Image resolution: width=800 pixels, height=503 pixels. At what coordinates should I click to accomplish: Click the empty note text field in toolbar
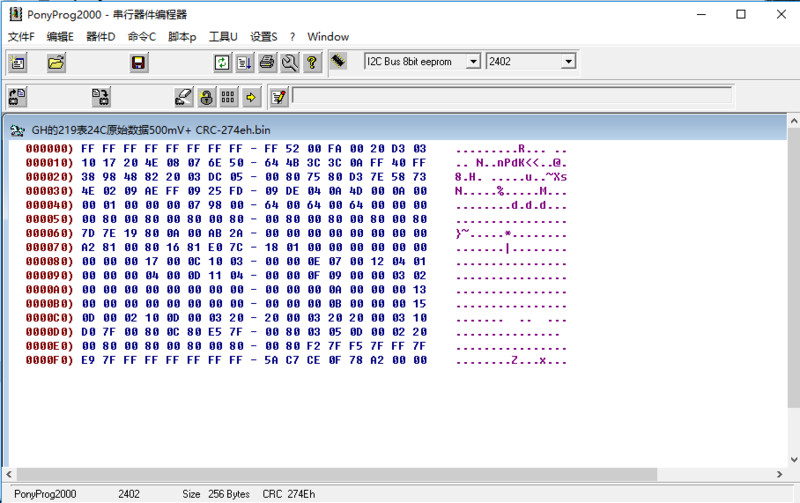pyautogui.click(x=511, y=97)
